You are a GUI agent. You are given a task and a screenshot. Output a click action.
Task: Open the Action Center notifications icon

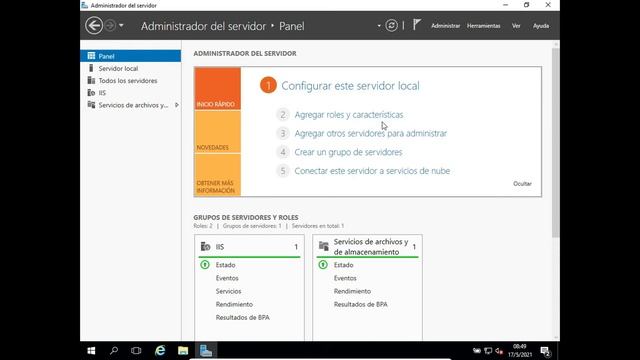point(545,351)
